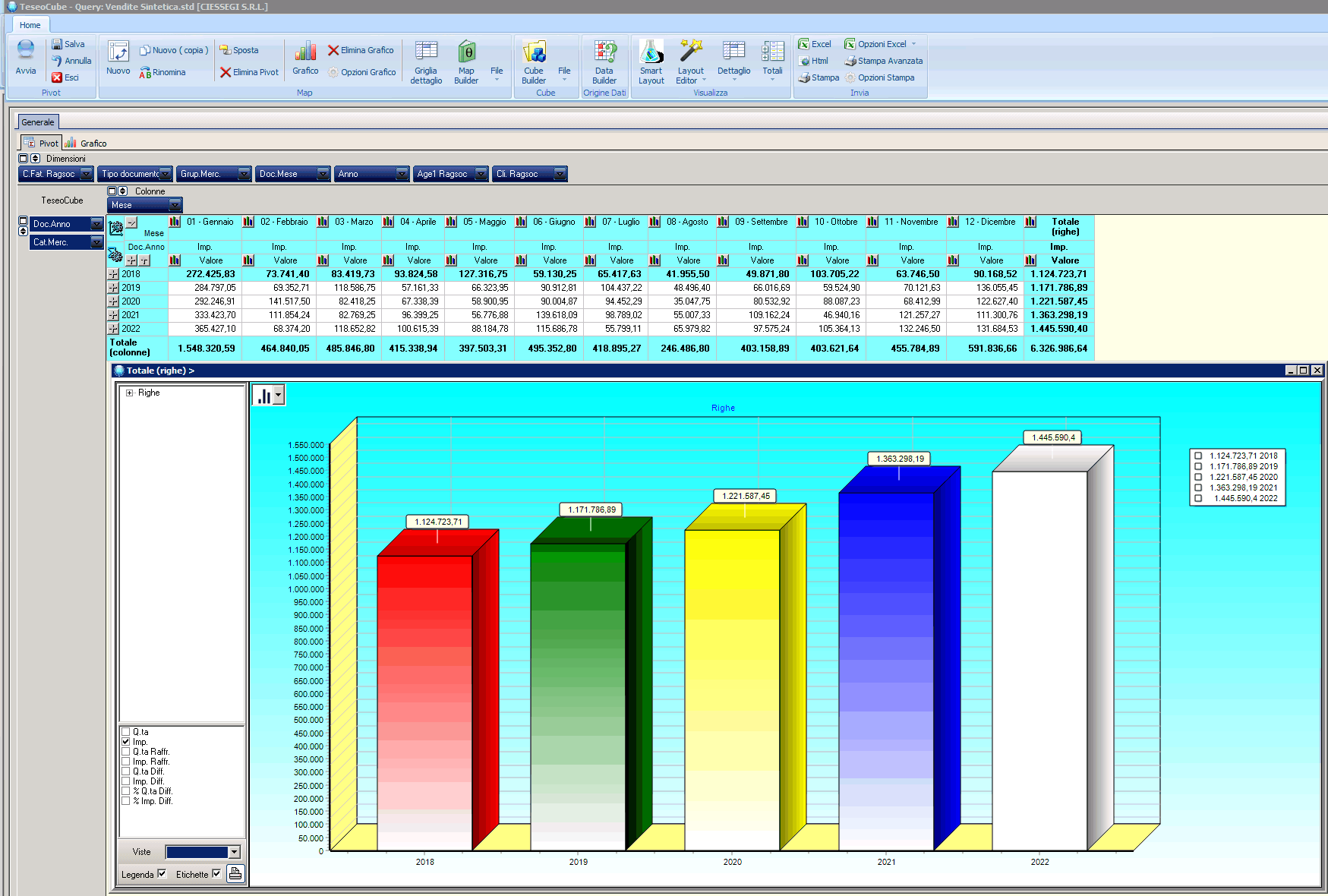This screenshot has width=1328, height=896.
Task: Open the Cli. Ragsoc dropdown
Action: coord(560,174)
